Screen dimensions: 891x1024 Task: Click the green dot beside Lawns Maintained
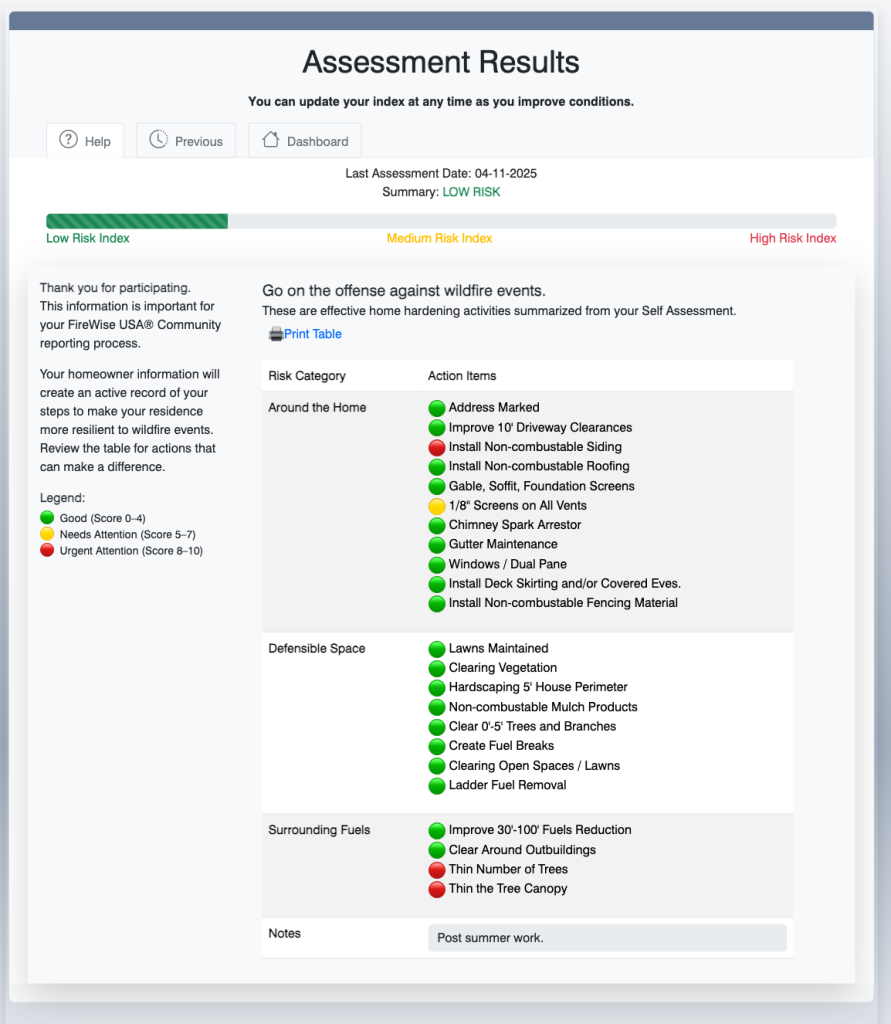[437, 649]
